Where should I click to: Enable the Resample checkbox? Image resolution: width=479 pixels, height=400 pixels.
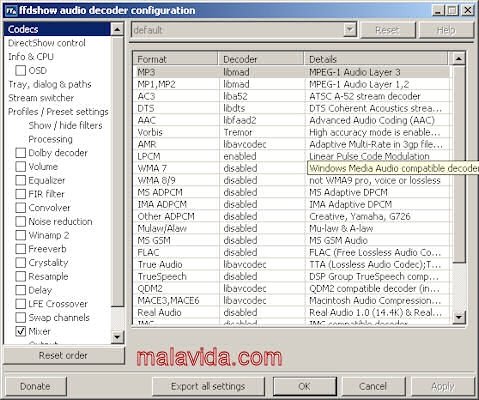[x=21, y=276]
